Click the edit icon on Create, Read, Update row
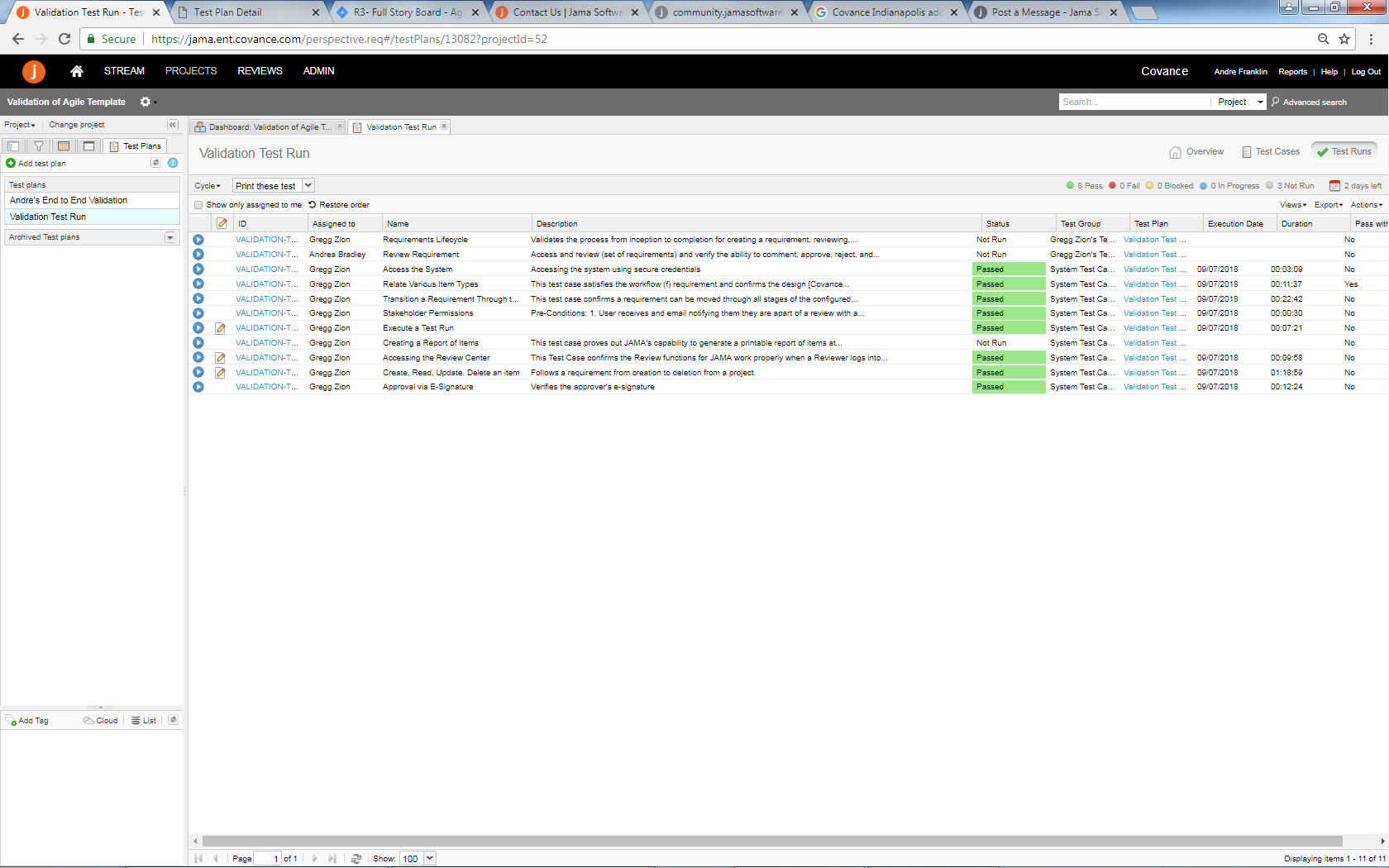This screenshot has height=868, width=1389. pyautogui.click(x=220, y=373)
